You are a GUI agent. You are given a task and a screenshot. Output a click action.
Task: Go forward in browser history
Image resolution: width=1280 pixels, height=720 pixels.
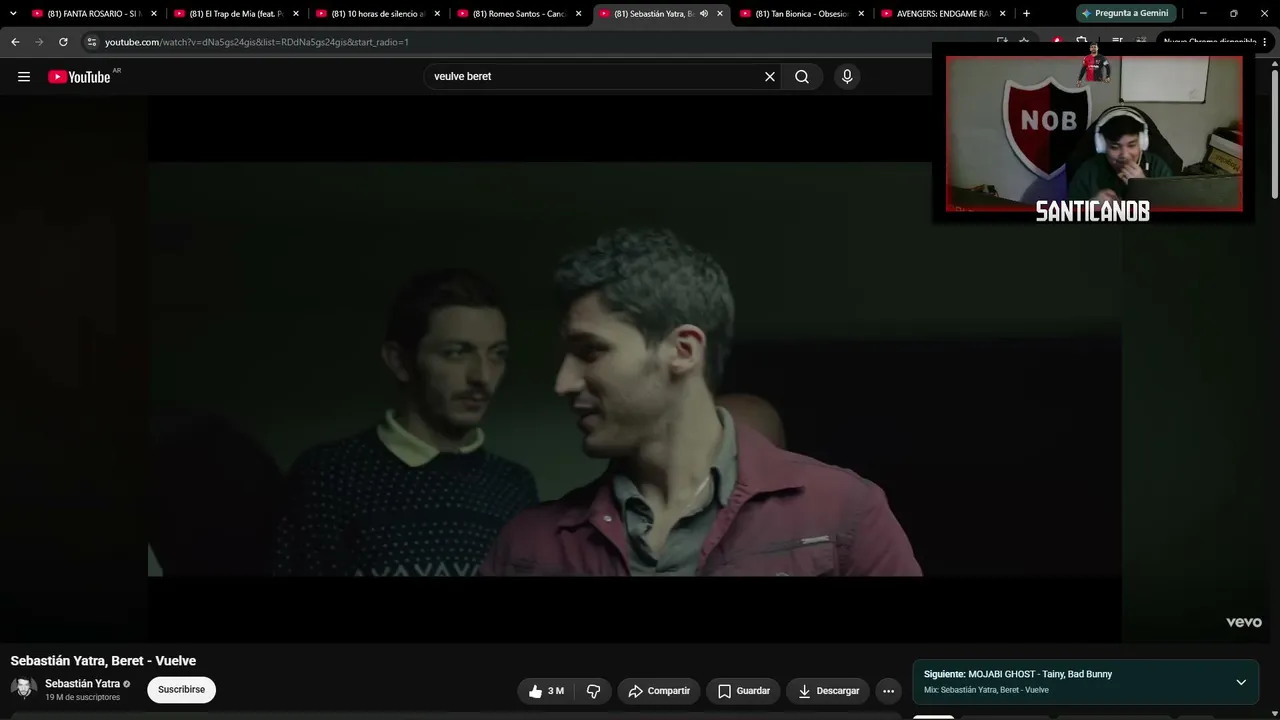coord(39,42)
